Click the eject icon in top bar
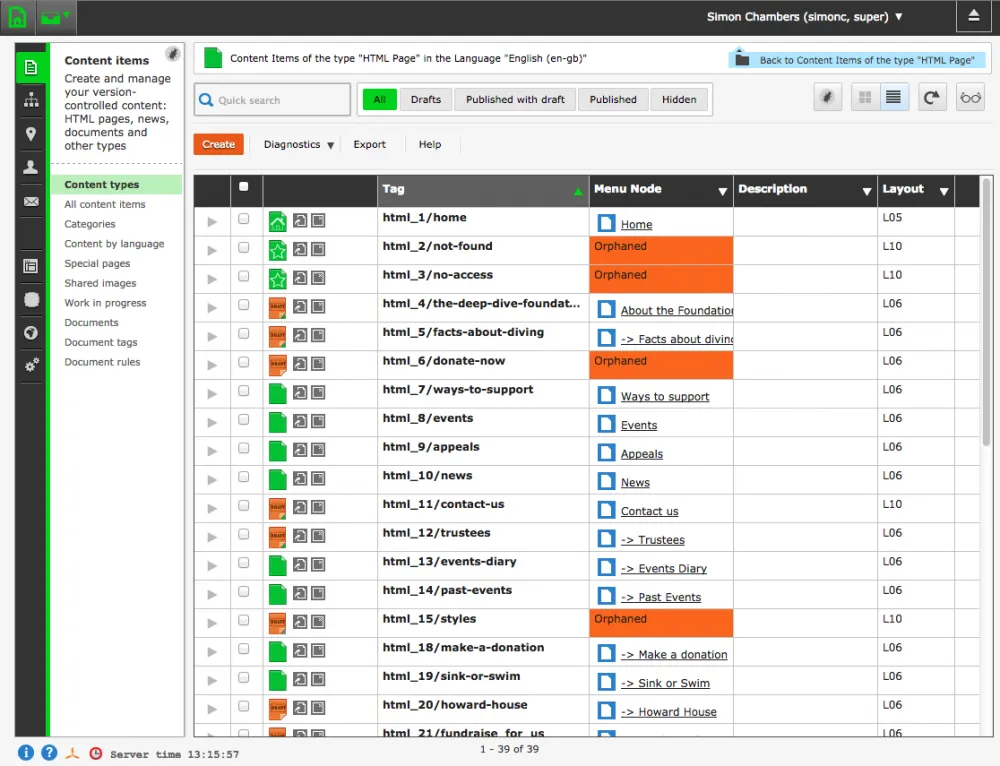Image resolution: width=1000 pixels, height=766 pixels. [x=974, y=17]
